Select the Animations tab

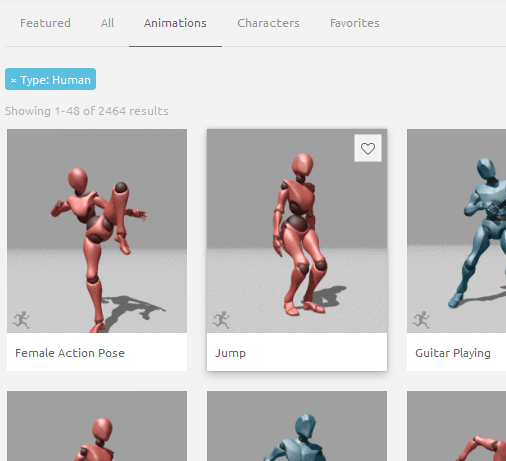(175, 23)
